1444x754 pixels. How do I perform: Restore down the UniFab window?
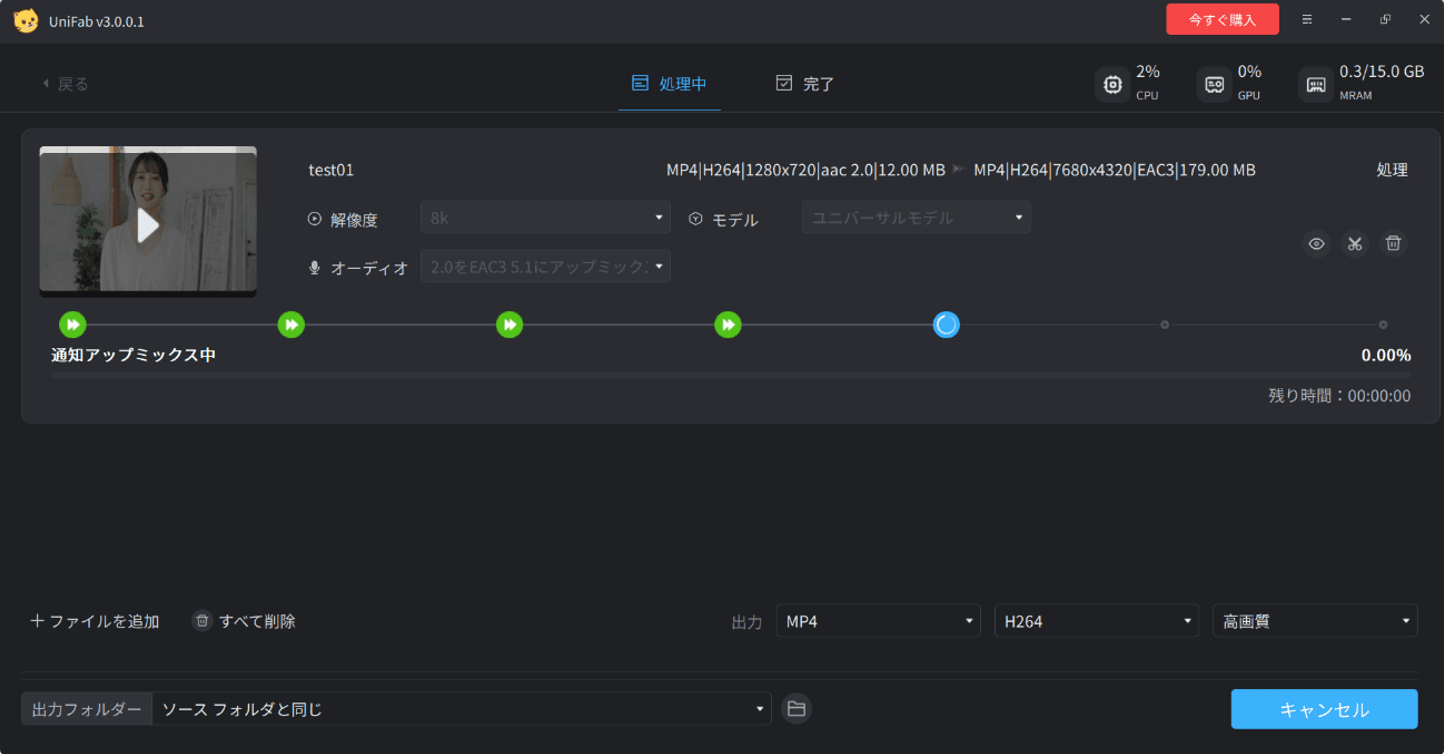[1385, 20]
